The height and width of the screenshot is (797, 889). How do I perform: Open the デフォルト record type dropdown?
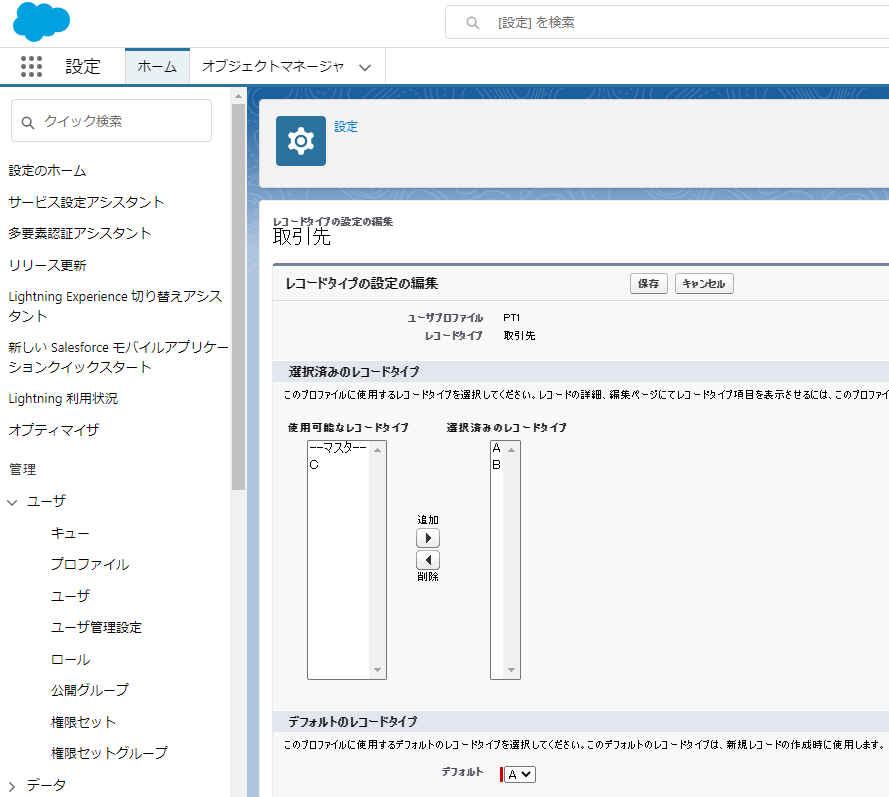coord(519,773)
